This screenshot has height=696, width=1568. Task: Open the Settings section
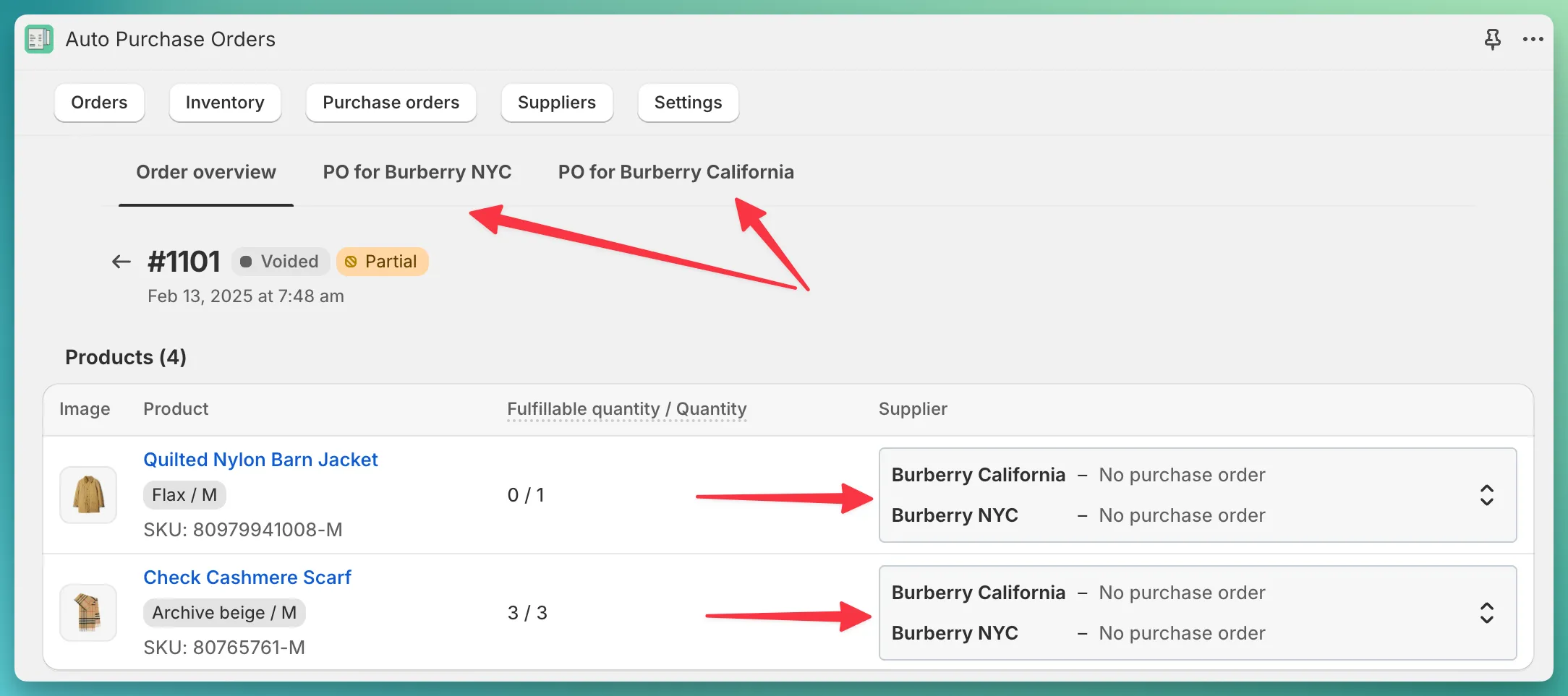[688, 103]
